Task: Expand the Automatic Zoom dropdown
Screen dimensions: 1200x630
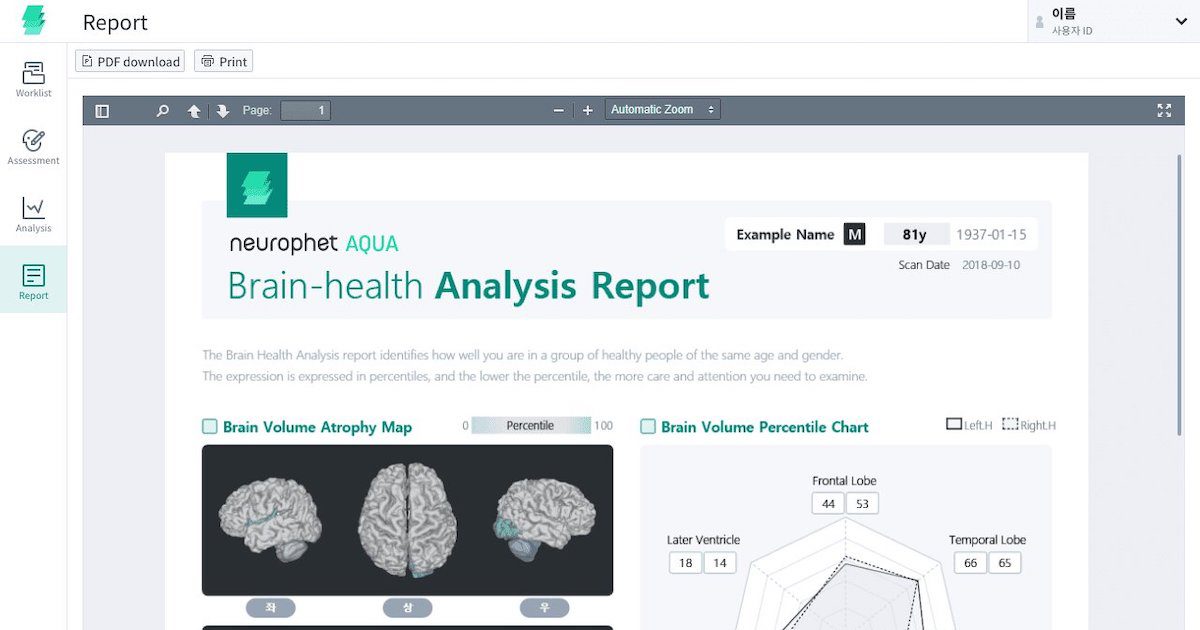Action: pyautogui.click(x=662, y=108)
